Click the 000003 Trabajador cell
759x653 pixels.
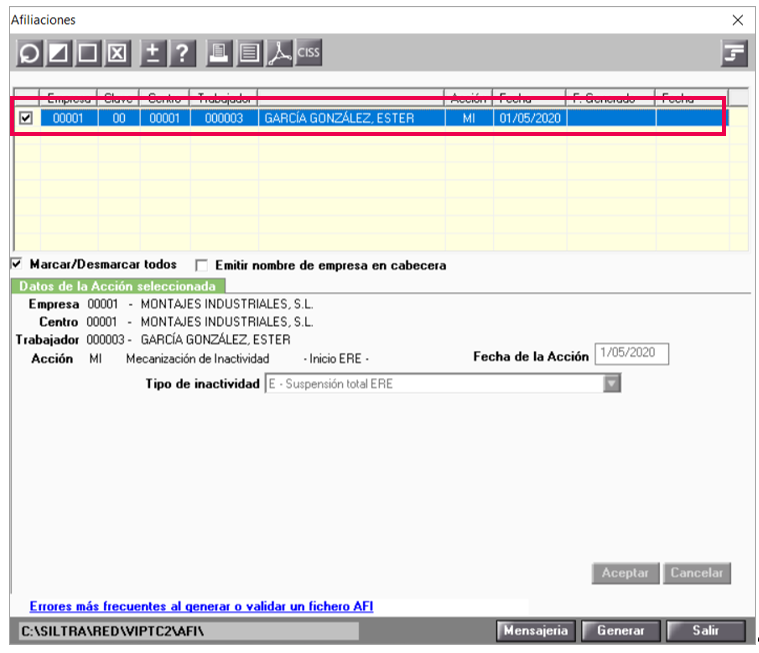pyautogui.click(x=224, y=118)
